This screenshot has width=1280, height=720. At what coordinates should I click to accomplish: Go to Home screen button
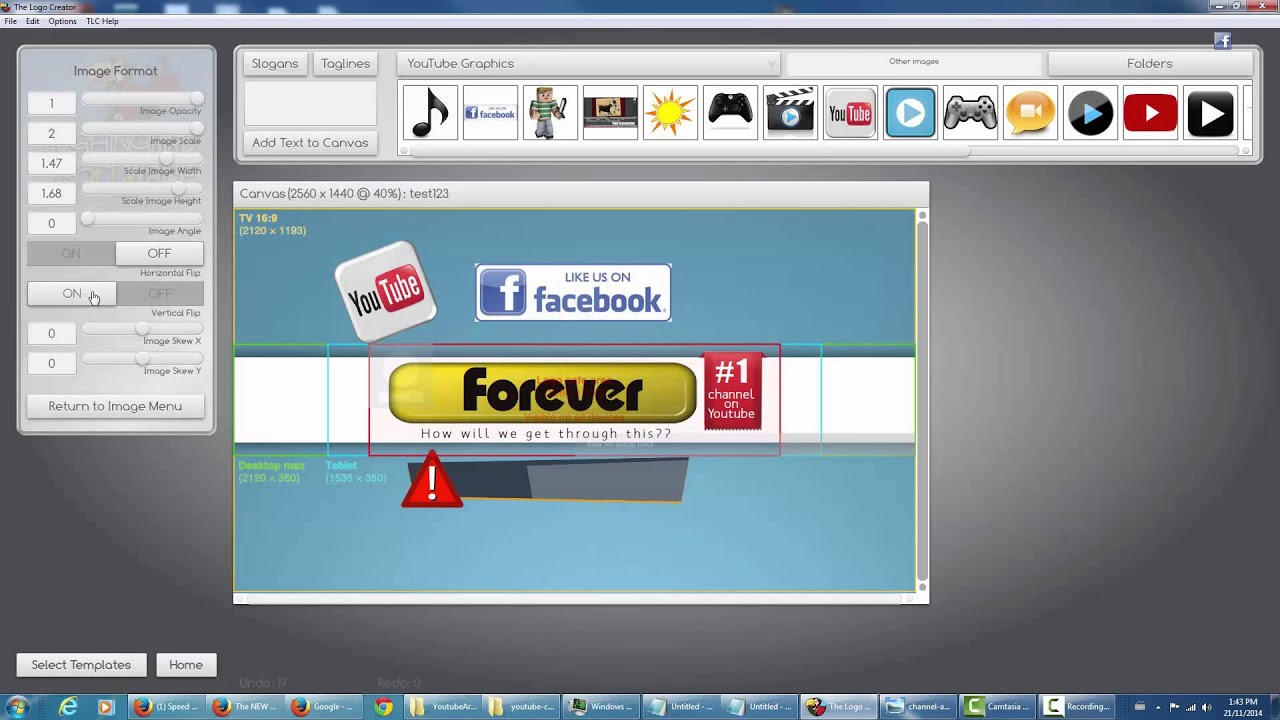[186, 665]
